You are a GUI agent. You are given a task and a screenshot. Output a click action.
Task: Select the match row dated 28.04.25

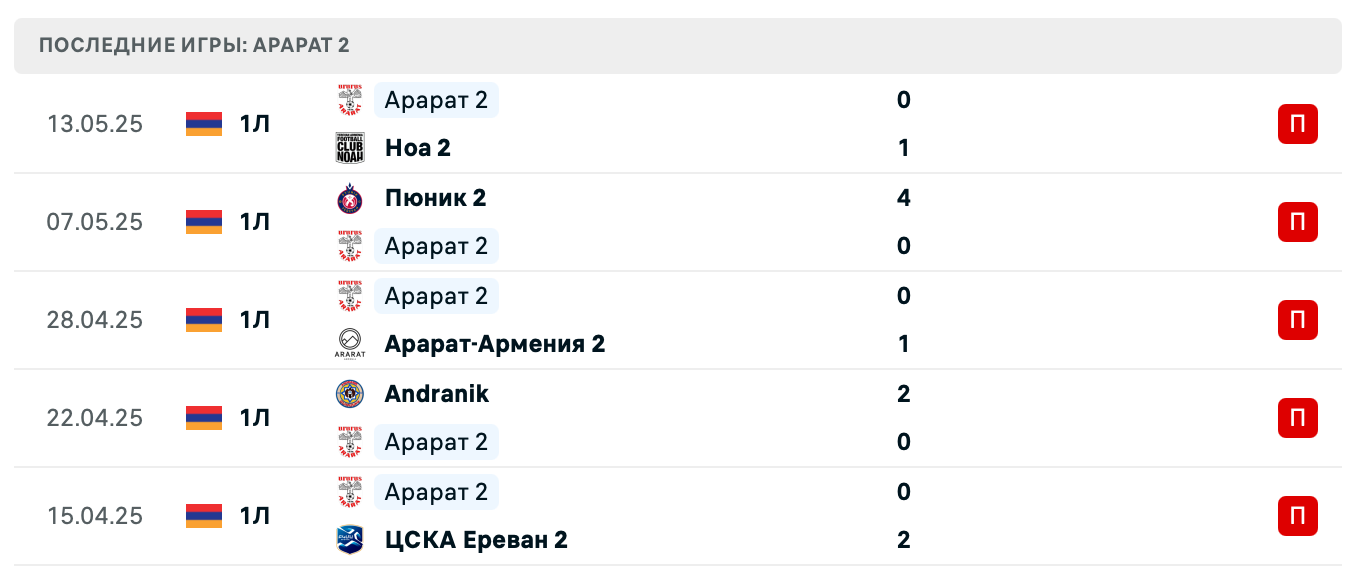tap(678, 320)
